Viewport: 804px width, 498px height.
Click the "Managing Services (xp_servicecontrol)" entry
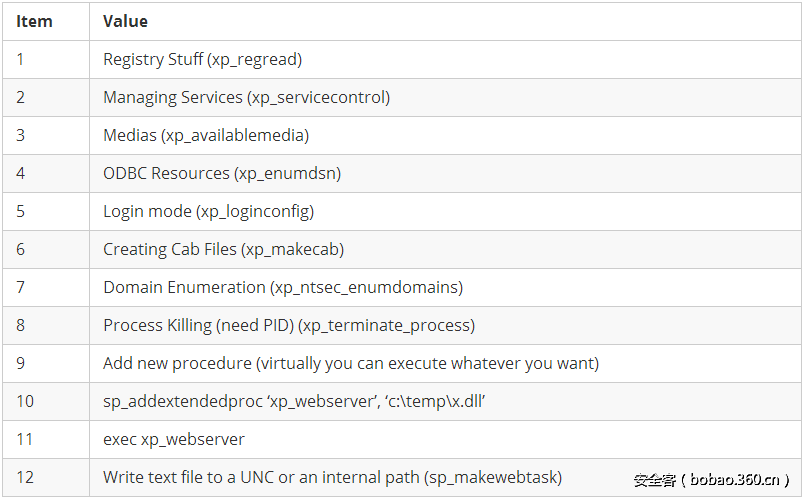tap(246, 98)
